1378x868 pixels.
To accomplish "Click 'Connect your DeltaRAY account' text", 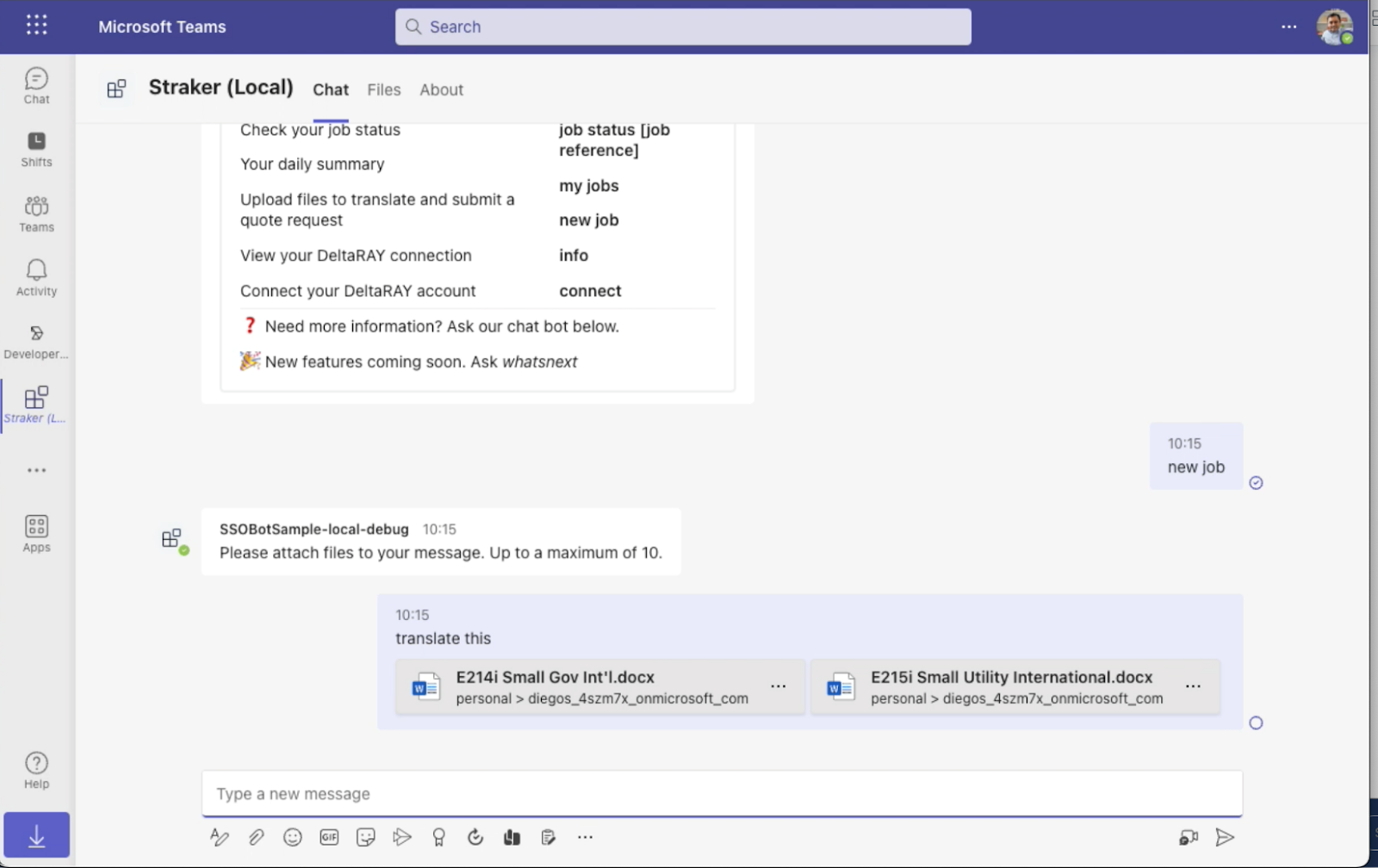I will tap(357, 291).
